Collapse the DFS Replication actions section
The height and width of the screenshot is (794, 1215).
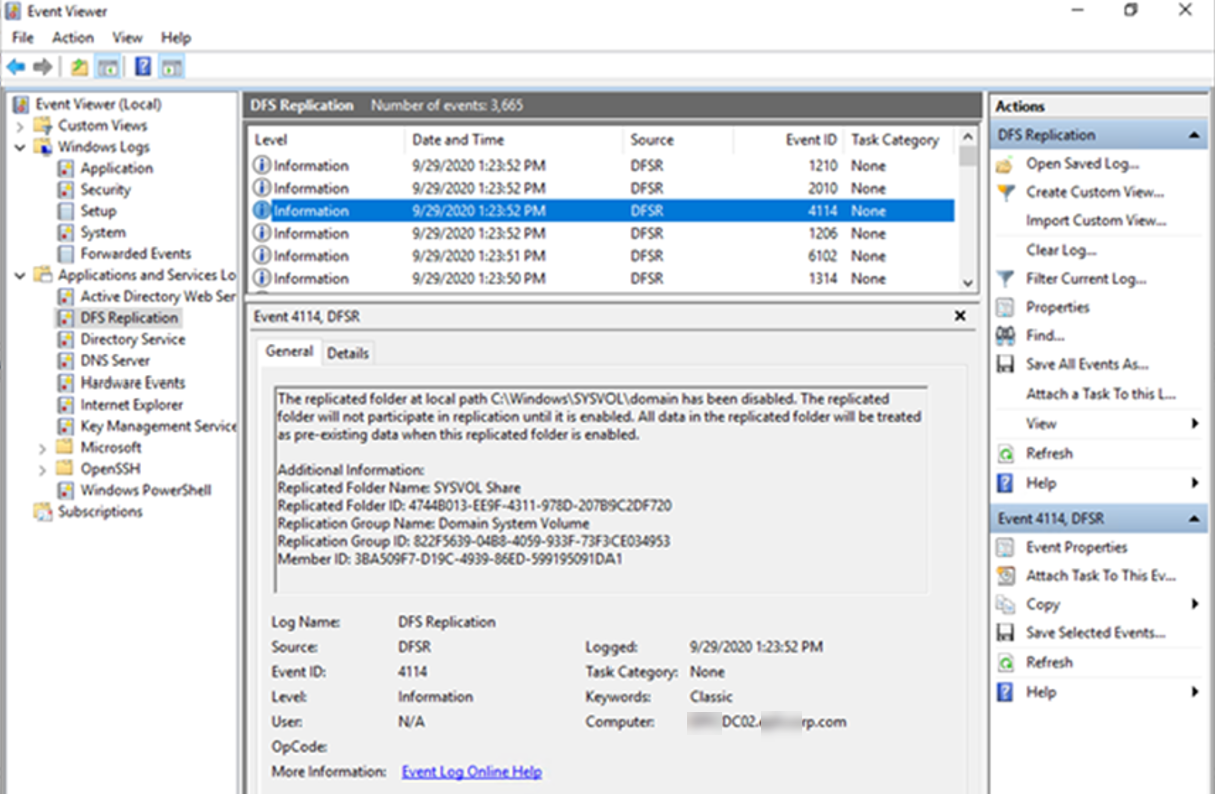coord(1194,135)
